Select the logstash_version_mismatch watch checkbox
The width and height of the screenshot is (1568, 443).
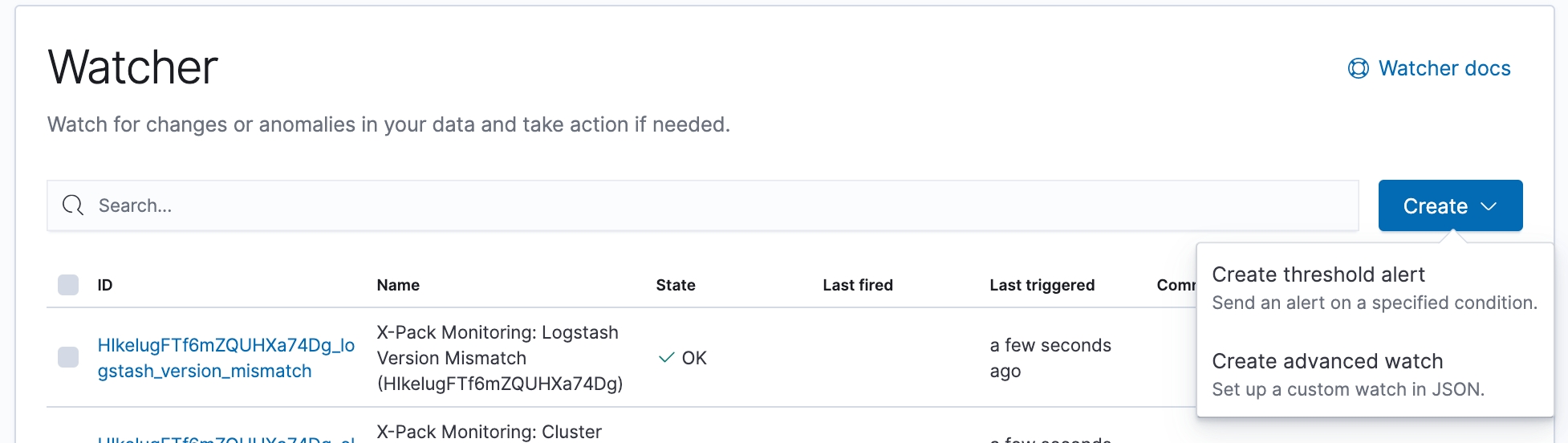pos(68,357)
